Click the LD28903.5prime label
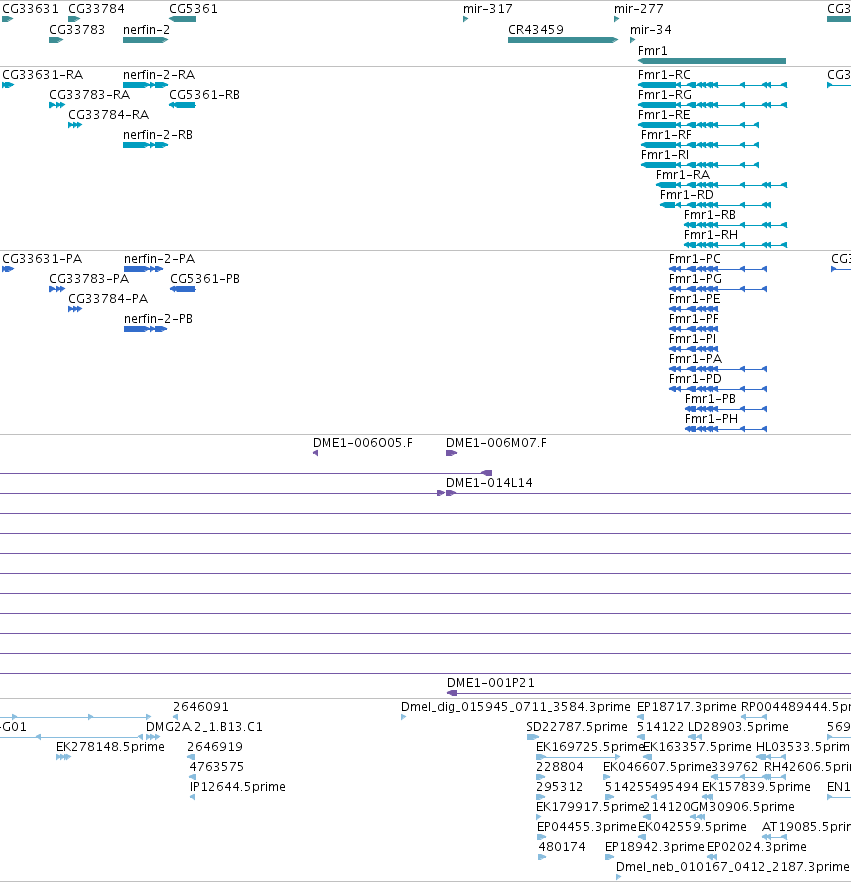 point(739,727)
